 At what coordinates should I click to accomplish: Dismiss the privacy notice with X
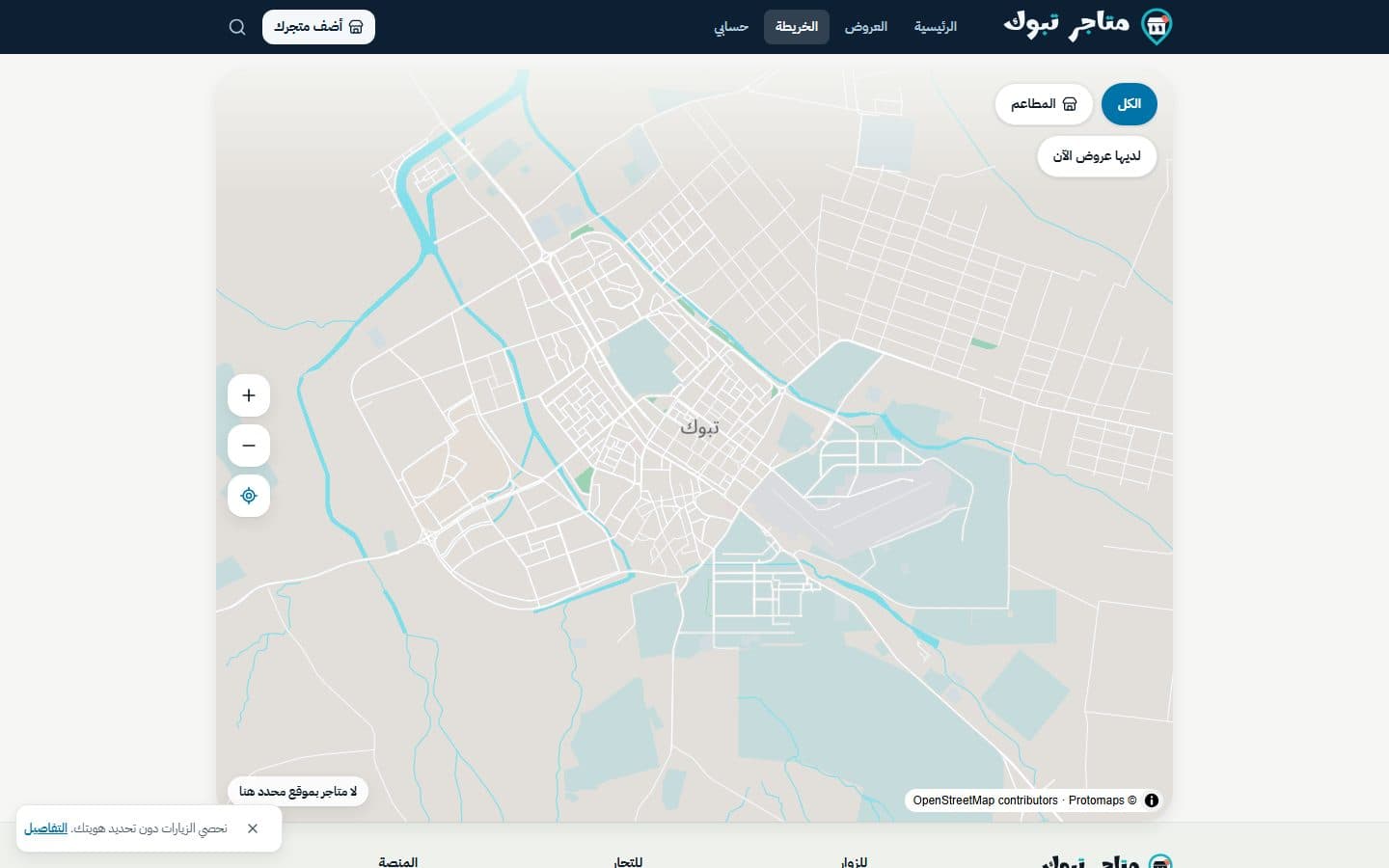[253, 828]
